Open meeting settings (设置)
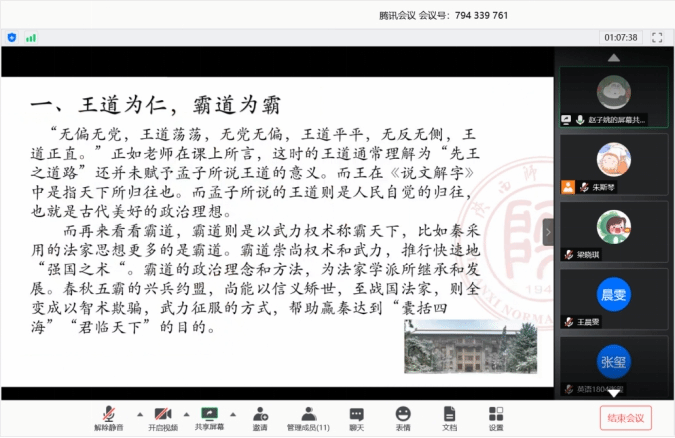 (x=496, y=417)
